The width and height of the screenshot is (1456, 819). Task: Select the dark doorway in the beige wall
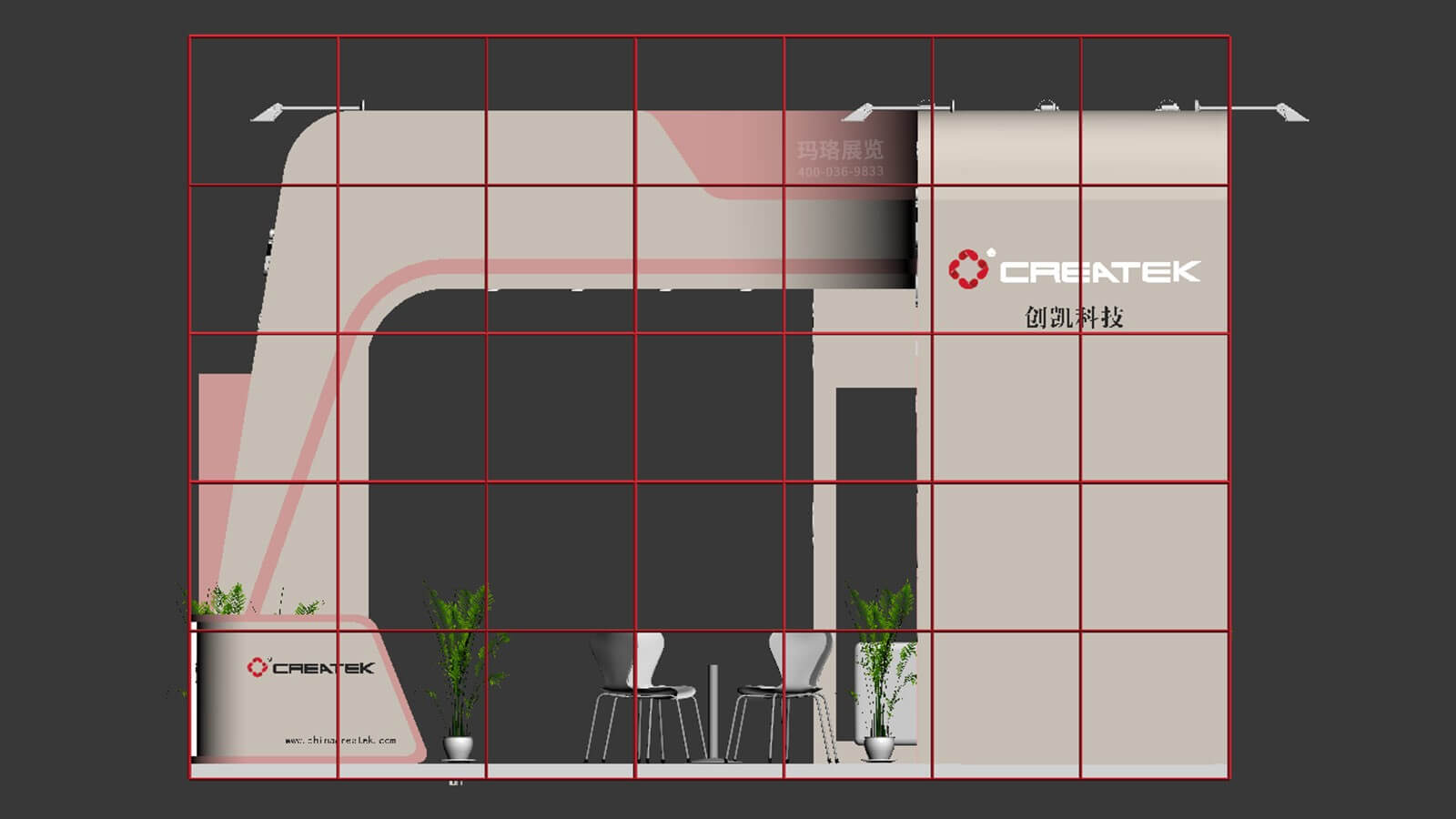coord(876,564)
